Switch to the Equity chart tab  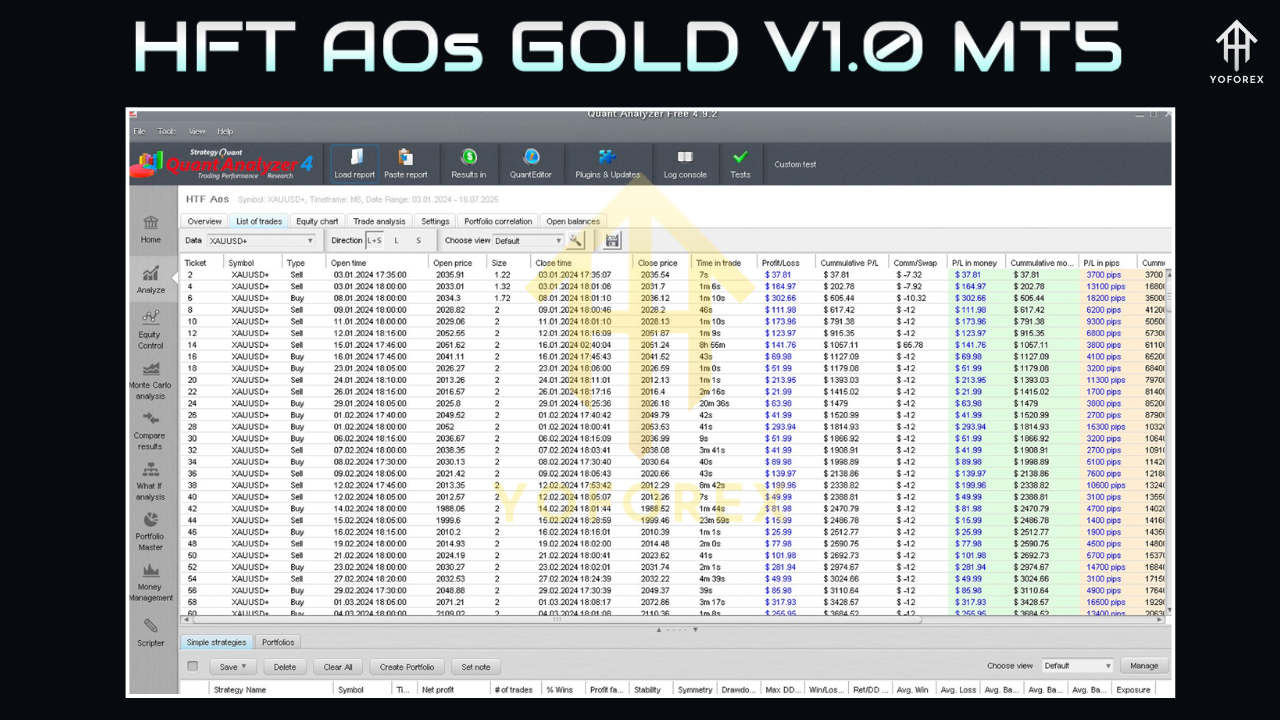[x=317, y=221]
